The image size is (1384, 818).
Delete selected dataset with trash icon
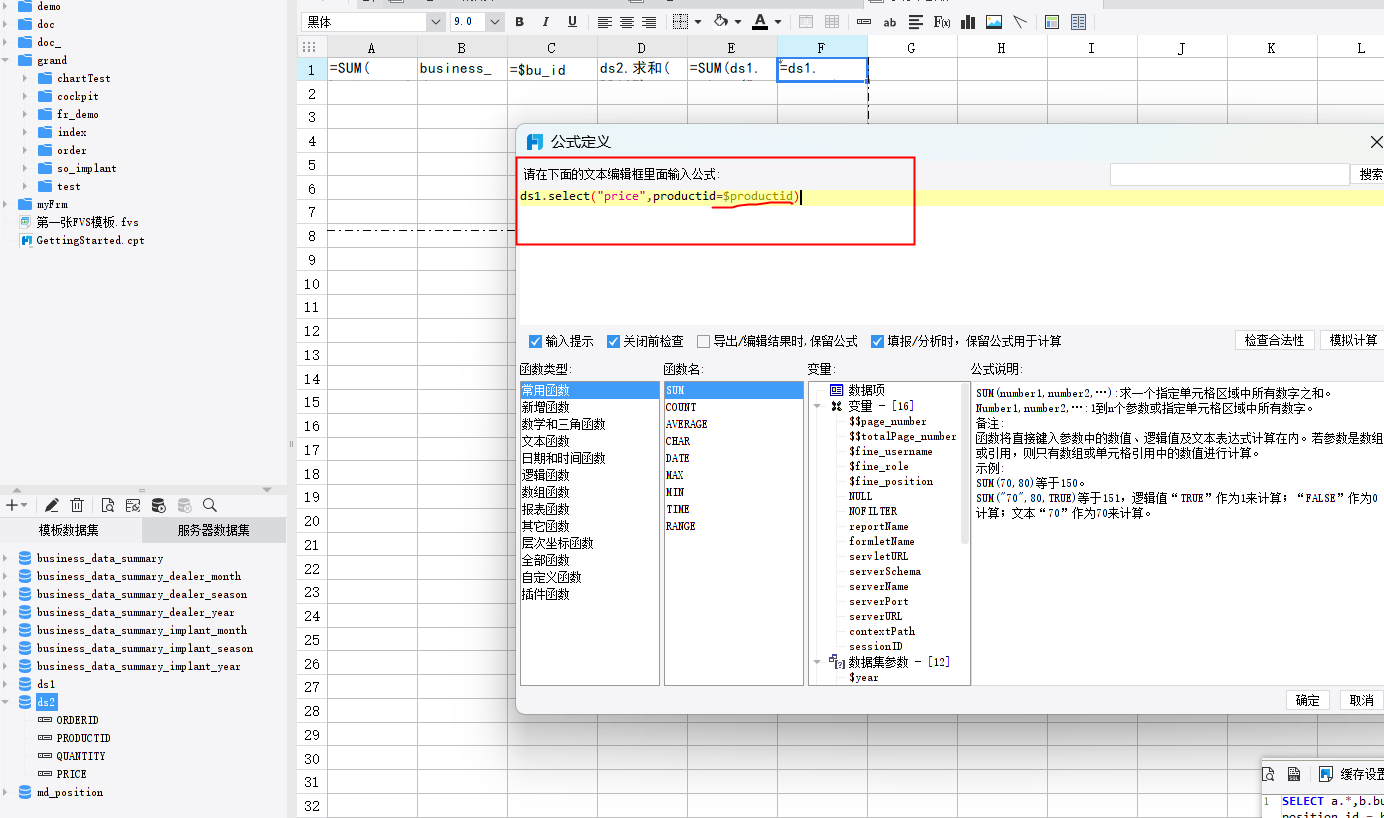click(x=77, y=505)
